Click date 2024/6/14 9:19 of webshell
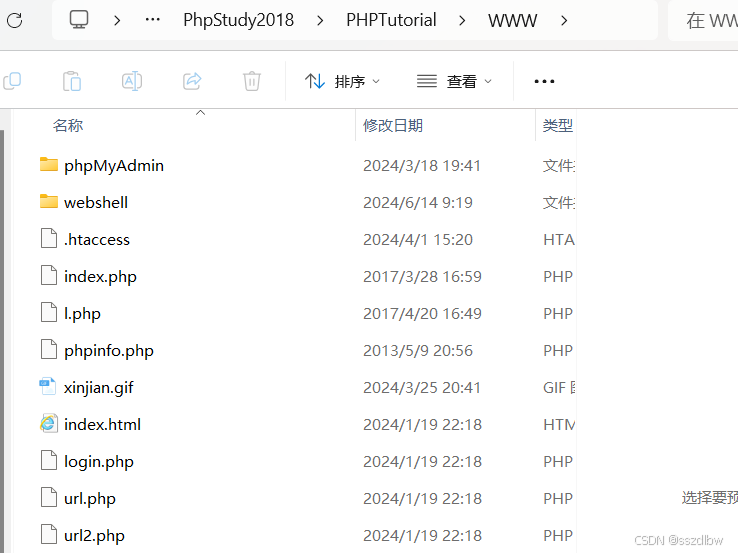The height and width of the screenshot is (553, 738). click(x=417, y=202)
